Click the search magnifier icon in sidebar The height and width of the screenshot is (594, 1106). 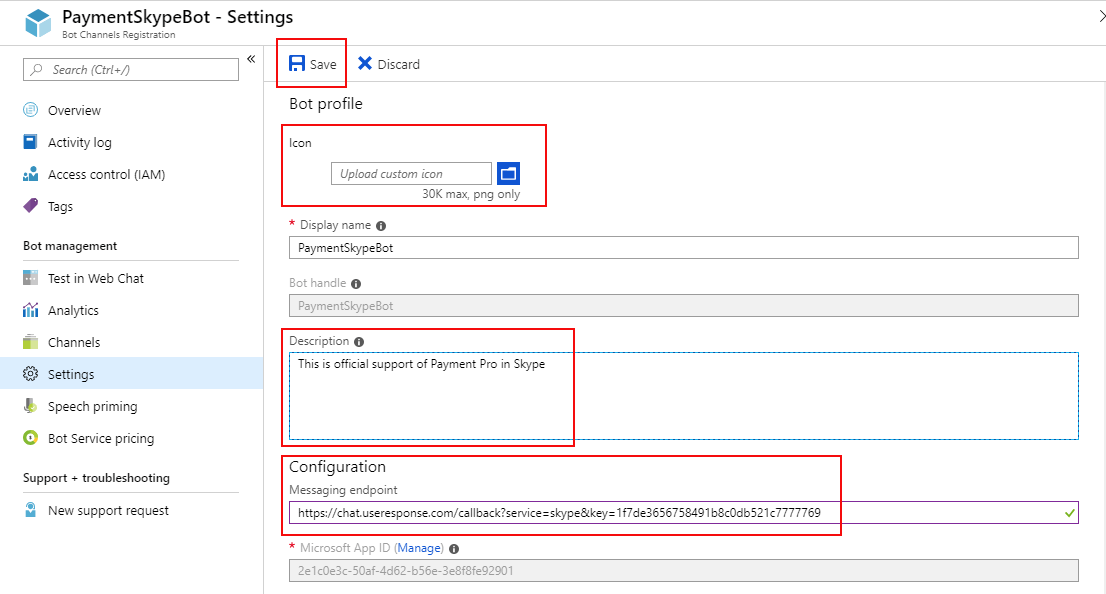(37, 70)
